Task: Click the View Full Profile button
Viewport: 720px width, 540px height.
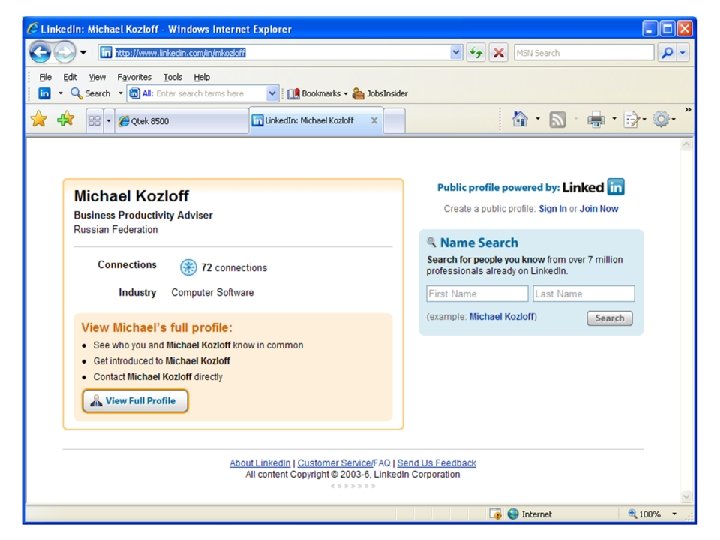Action: tap(135, 401)
